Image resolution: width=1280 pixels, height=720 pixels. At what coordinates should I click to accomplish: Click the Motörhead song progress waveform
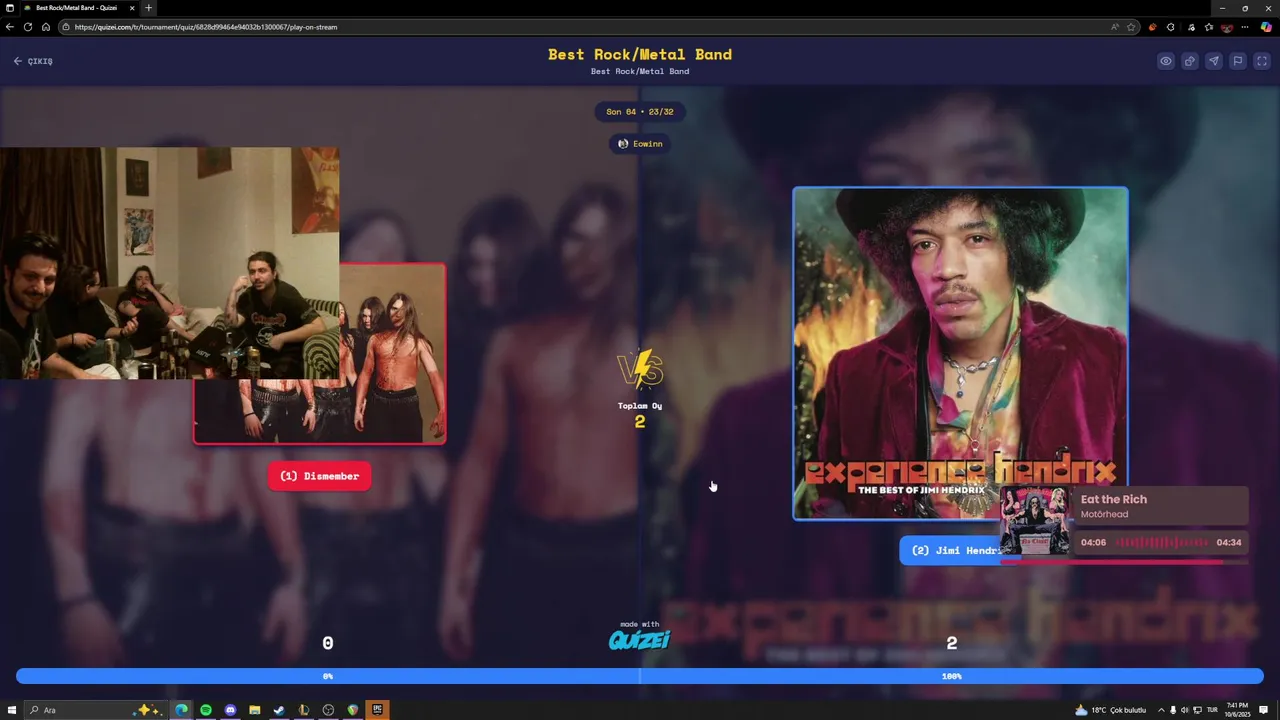tap(1161, 543)
